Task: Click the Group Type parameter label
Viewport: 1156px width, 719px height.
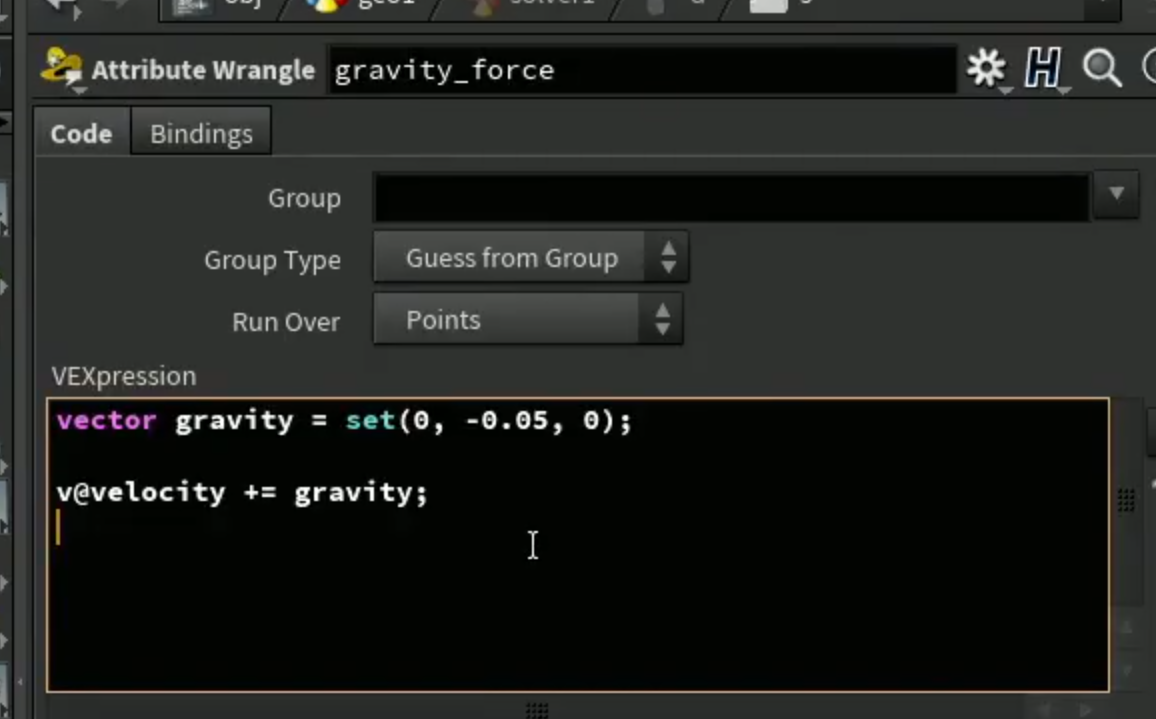Action: 272,260
